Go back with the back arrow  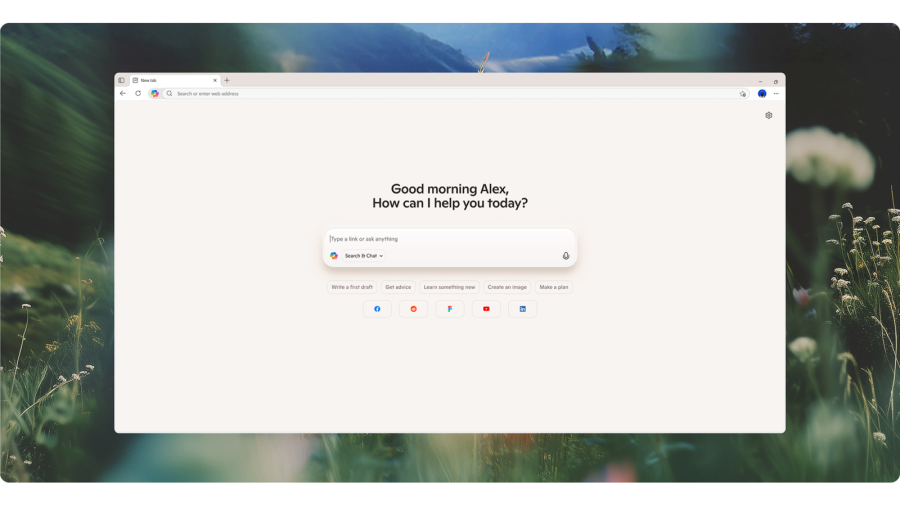coord(123,93)
